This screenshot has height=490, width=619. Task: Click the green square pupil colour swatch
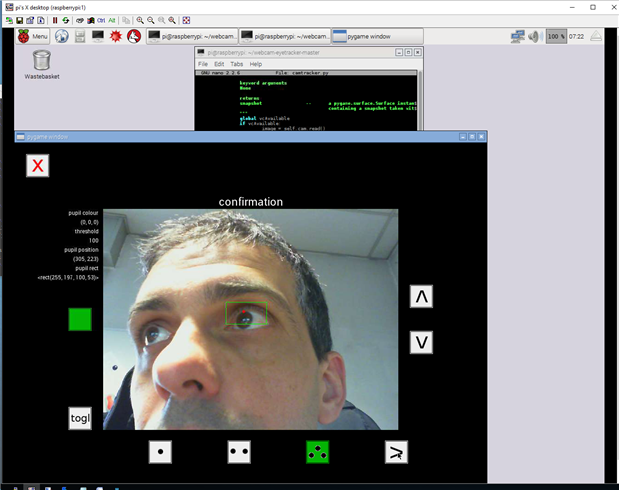80,319
